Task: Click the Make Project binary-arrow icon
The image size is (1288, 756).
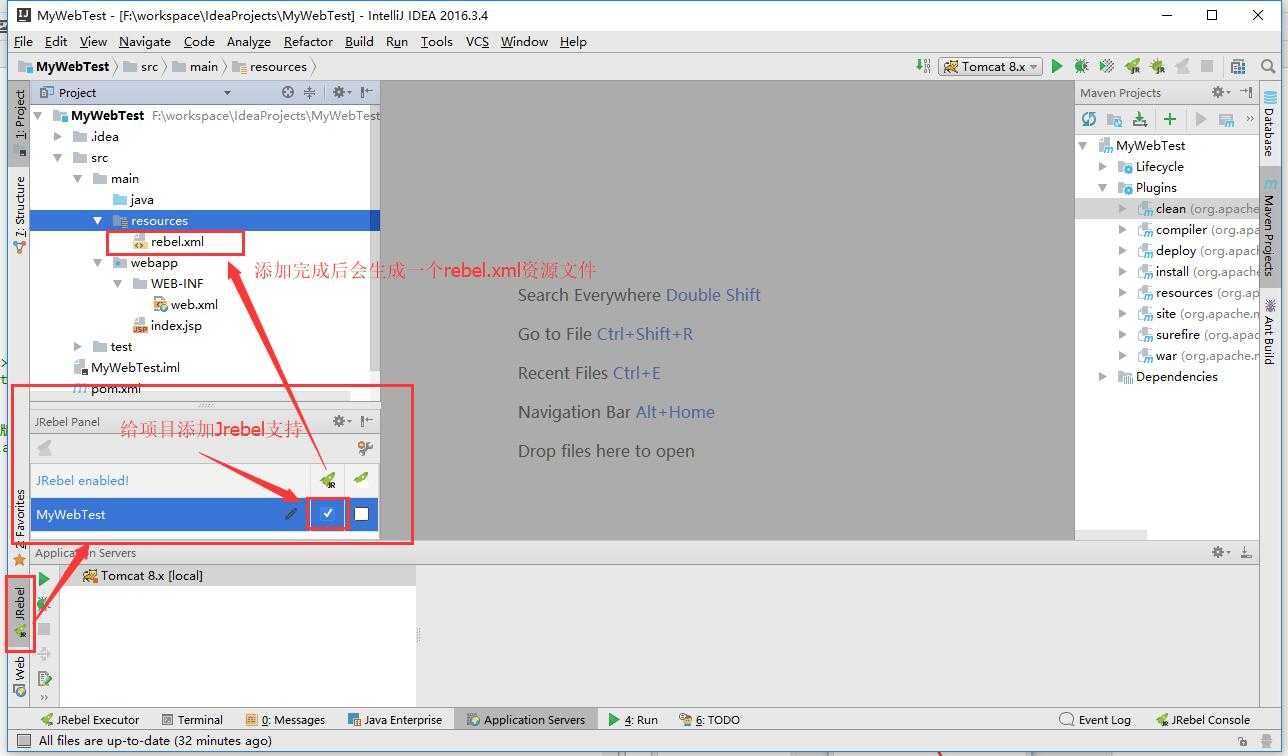Action: pos(922,66)
